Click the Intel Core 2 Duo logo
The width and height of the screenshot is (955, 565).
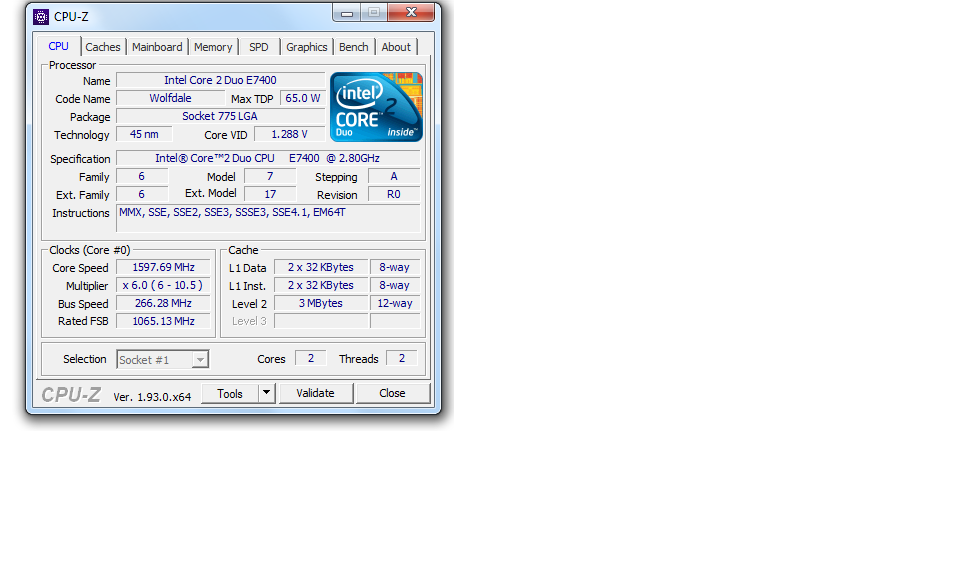376,107
